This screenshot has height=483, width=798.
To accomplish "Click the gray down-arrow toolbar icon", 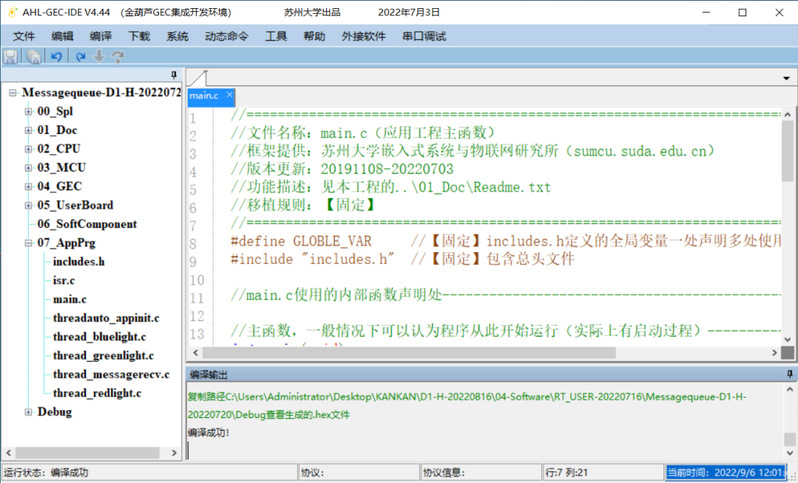I will click(x=99, y=57).
